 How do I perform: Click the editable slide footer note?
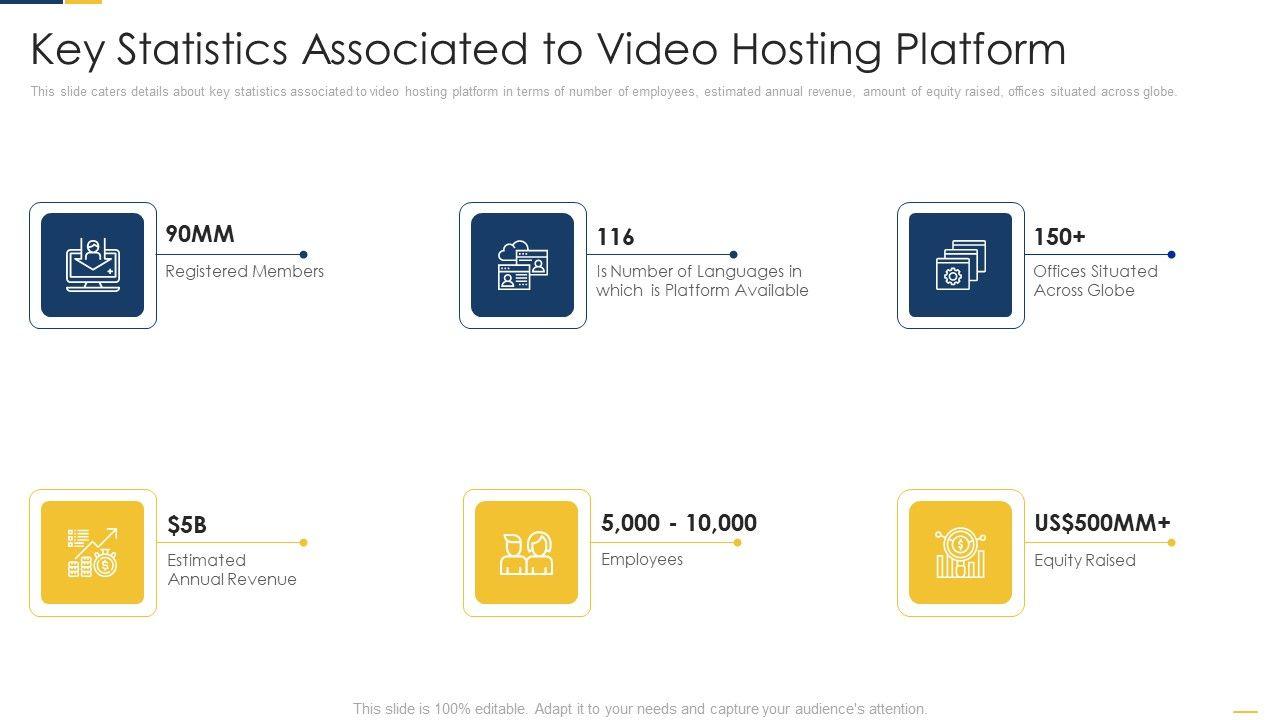click(640, 709)
